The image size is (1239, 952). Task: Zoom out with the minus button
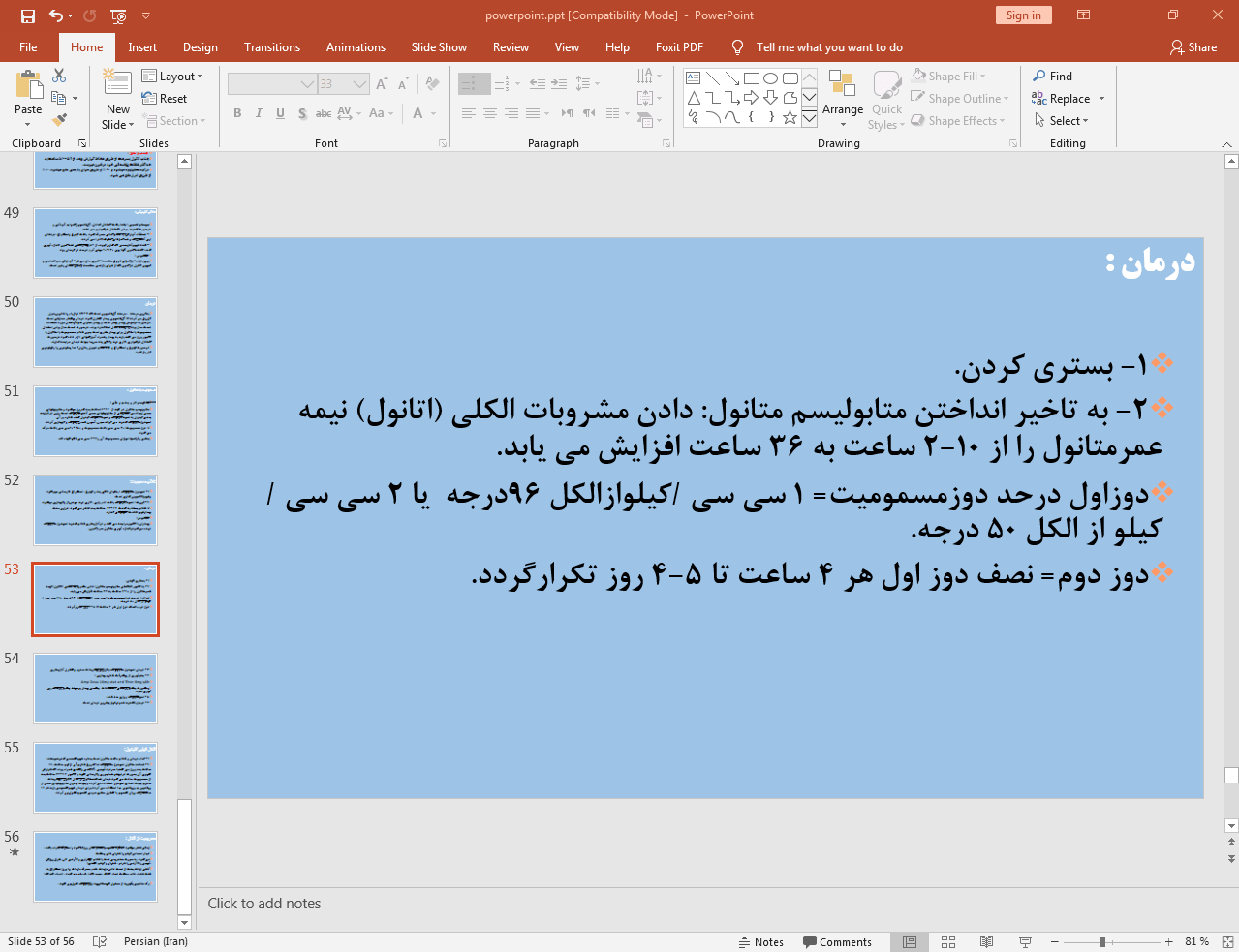pyautogui.click(x=1056, y=941)
